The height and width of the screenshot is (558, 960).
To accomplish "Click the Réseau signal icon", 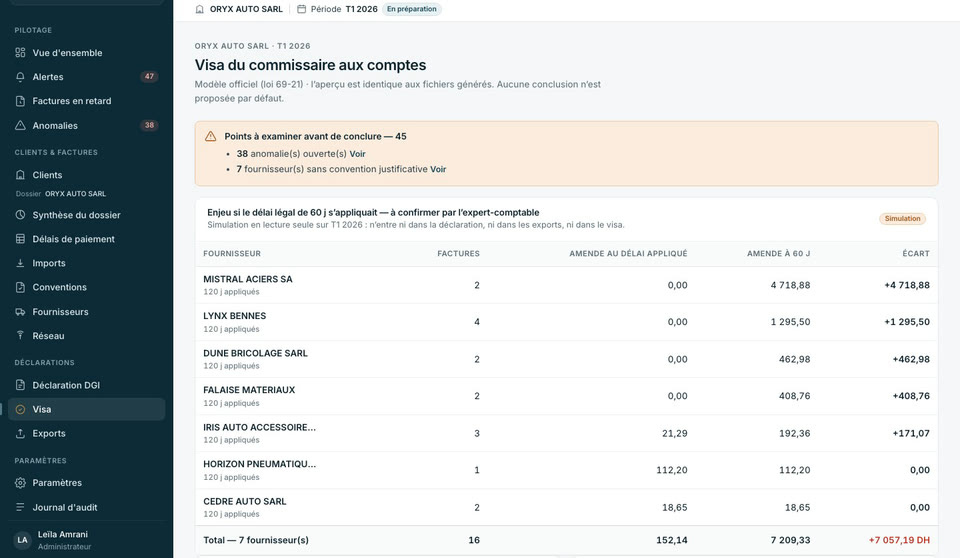I will pos(20,336).
